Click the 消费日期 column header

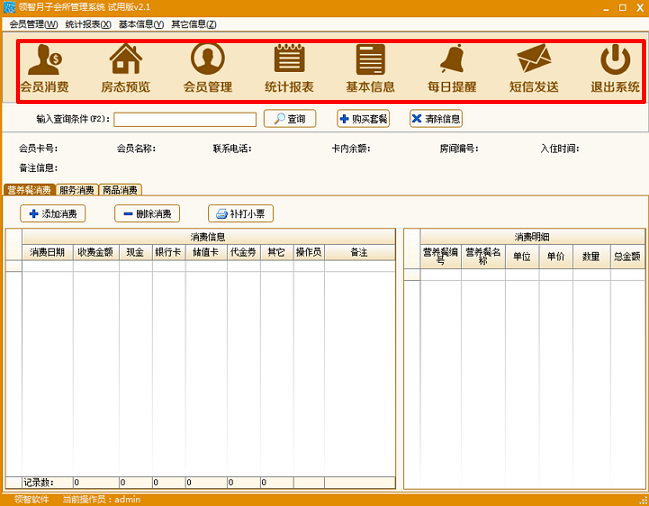[x=48, y=252]
